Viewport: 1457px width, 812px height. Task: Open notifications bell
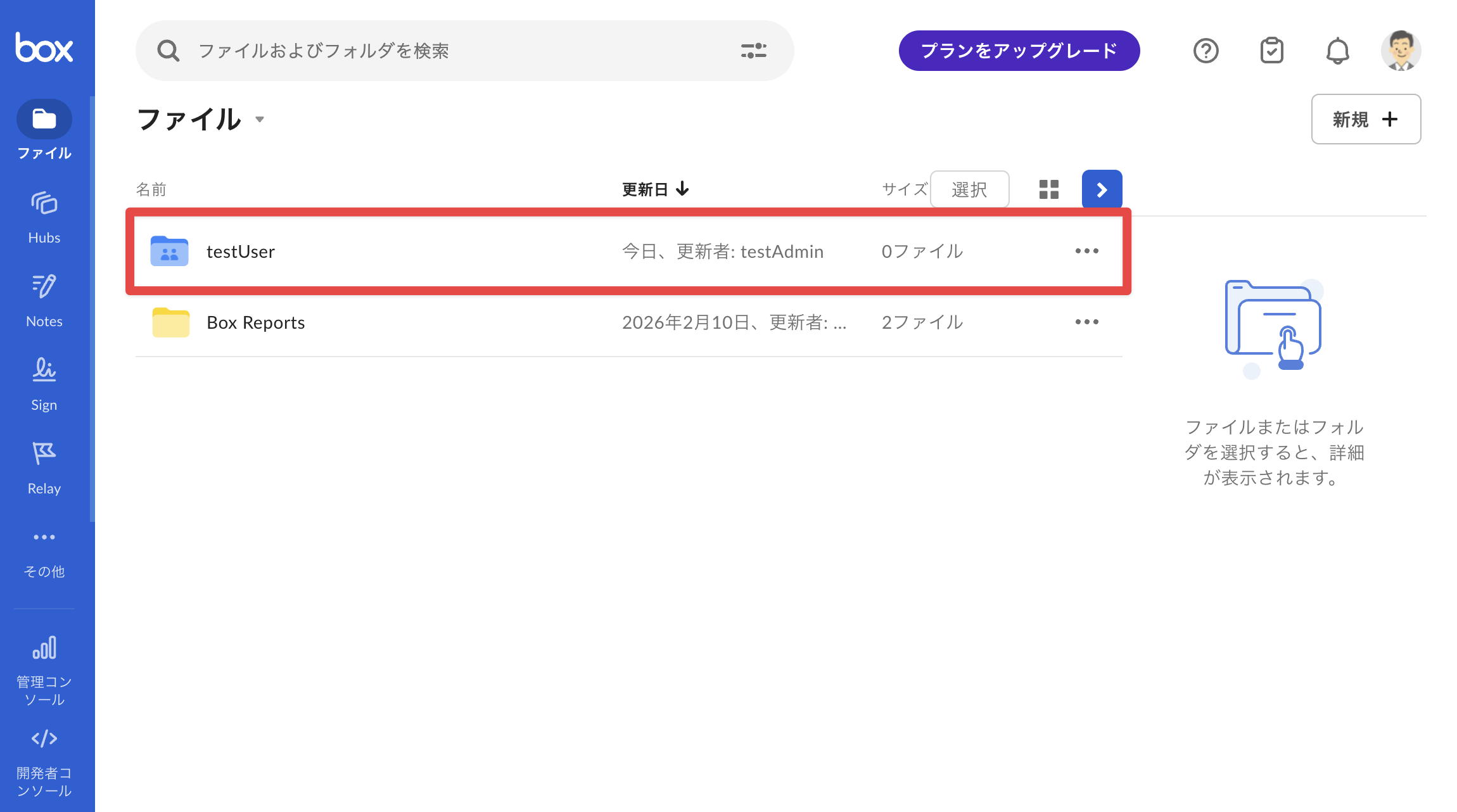pyautogui.click(x=1338, y=51)
